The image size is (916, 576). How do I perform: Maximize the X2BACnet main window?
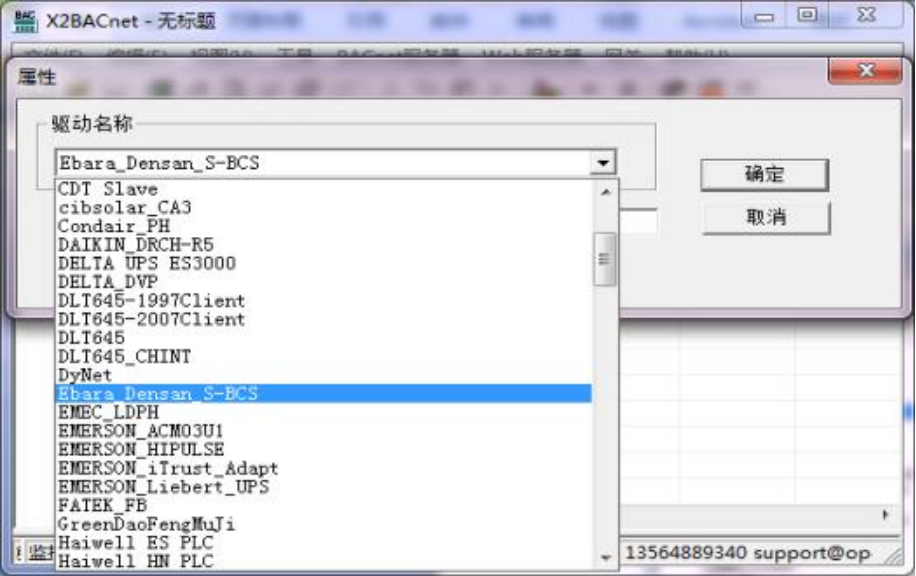807,15
